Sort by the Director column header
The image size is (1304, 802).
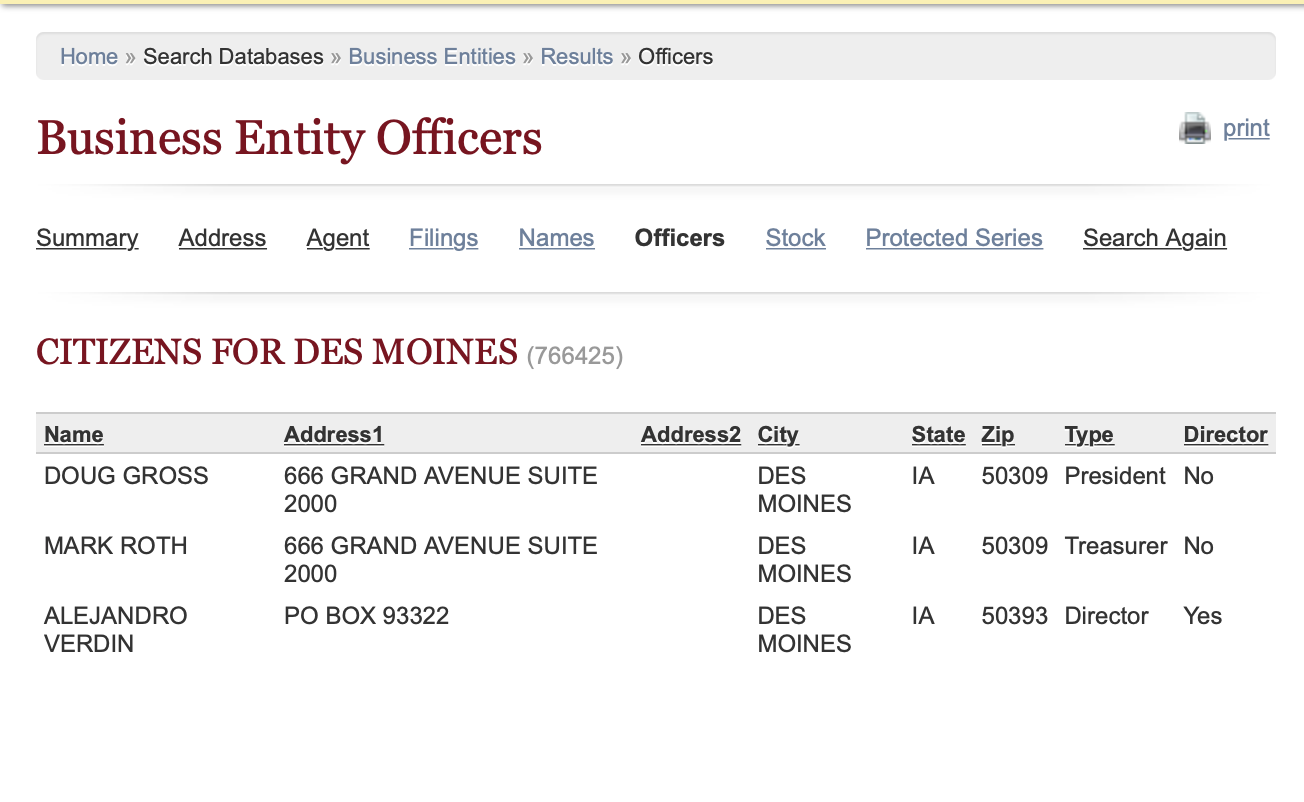tap(1226, 434)
